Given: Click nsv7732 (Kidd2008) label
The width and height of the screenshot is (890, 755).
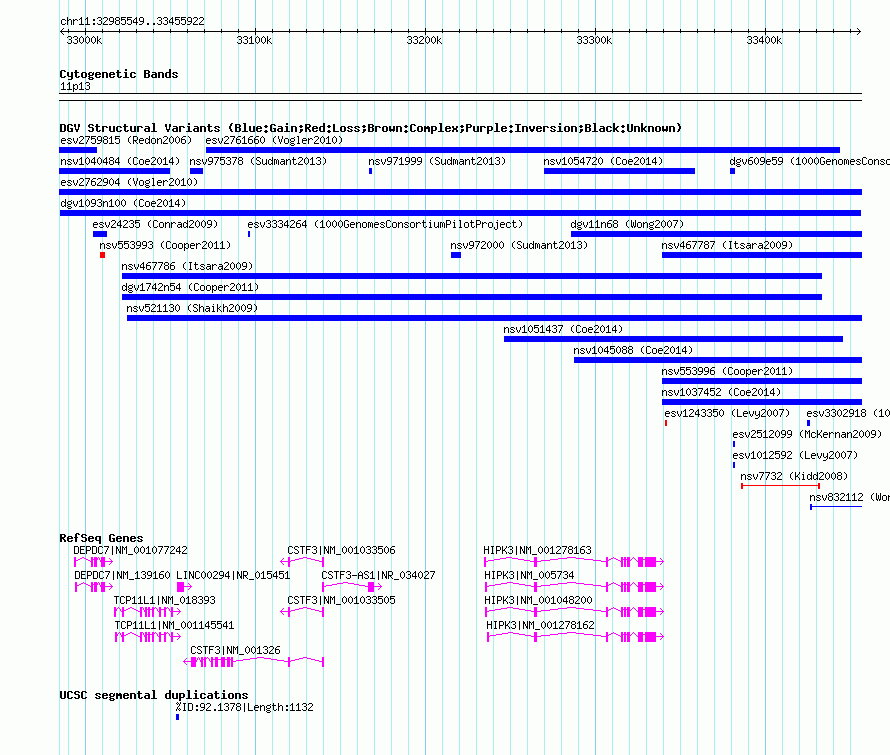Looking at the screenshot, I should [794, 476].
